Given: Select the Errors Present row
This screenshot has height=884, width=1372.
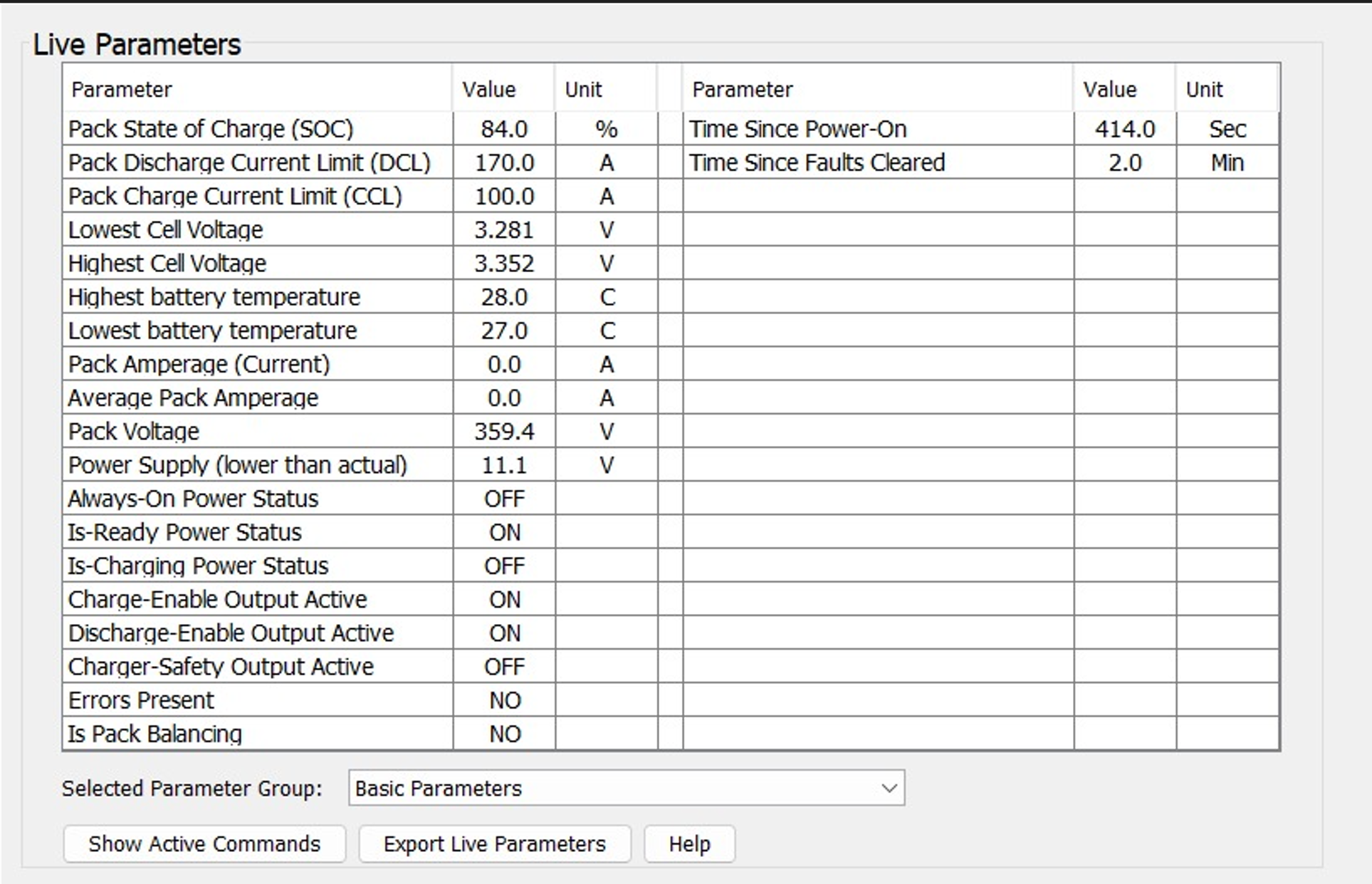Looking at the screenshot, I should pyautogui.click(x=141, y=700).
